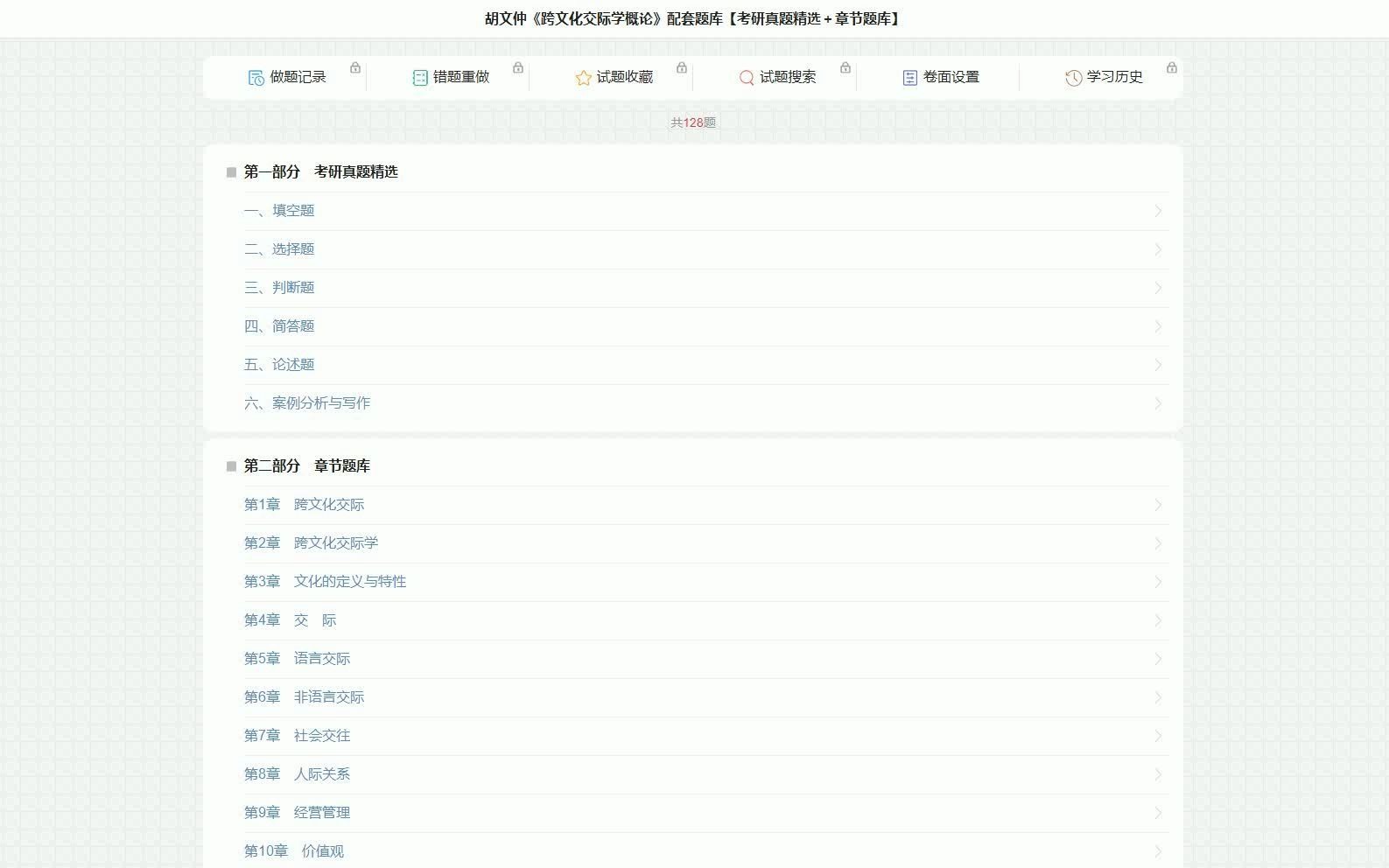Click the 共128题 question count text
This screenshot has width=1389, height=868.
click(x=693, y=123)
